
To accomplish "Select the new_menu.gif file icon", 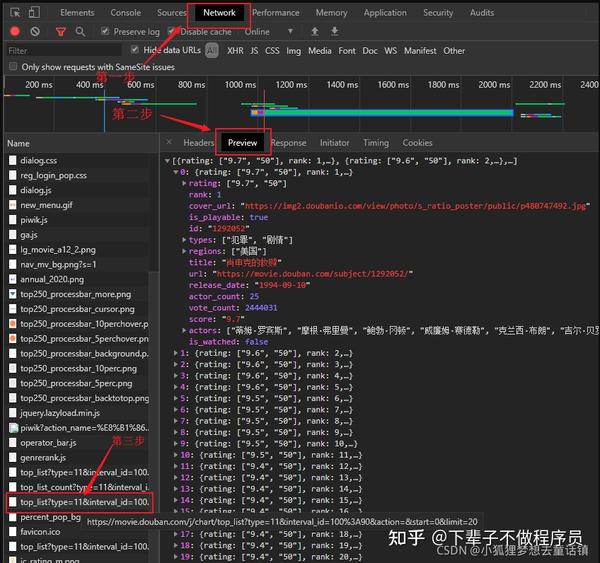I will coord(13,205).
